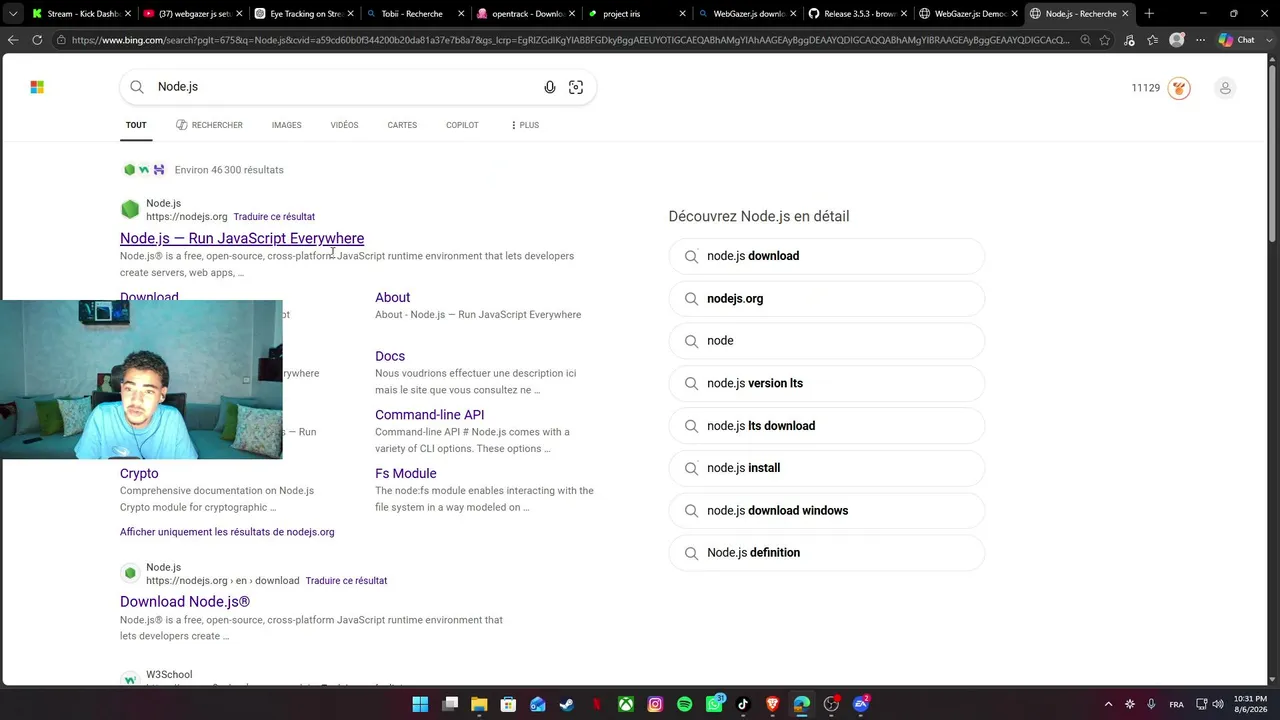Open Bing visual search camera icon
1280x720 pixels.
pos(576,87)
